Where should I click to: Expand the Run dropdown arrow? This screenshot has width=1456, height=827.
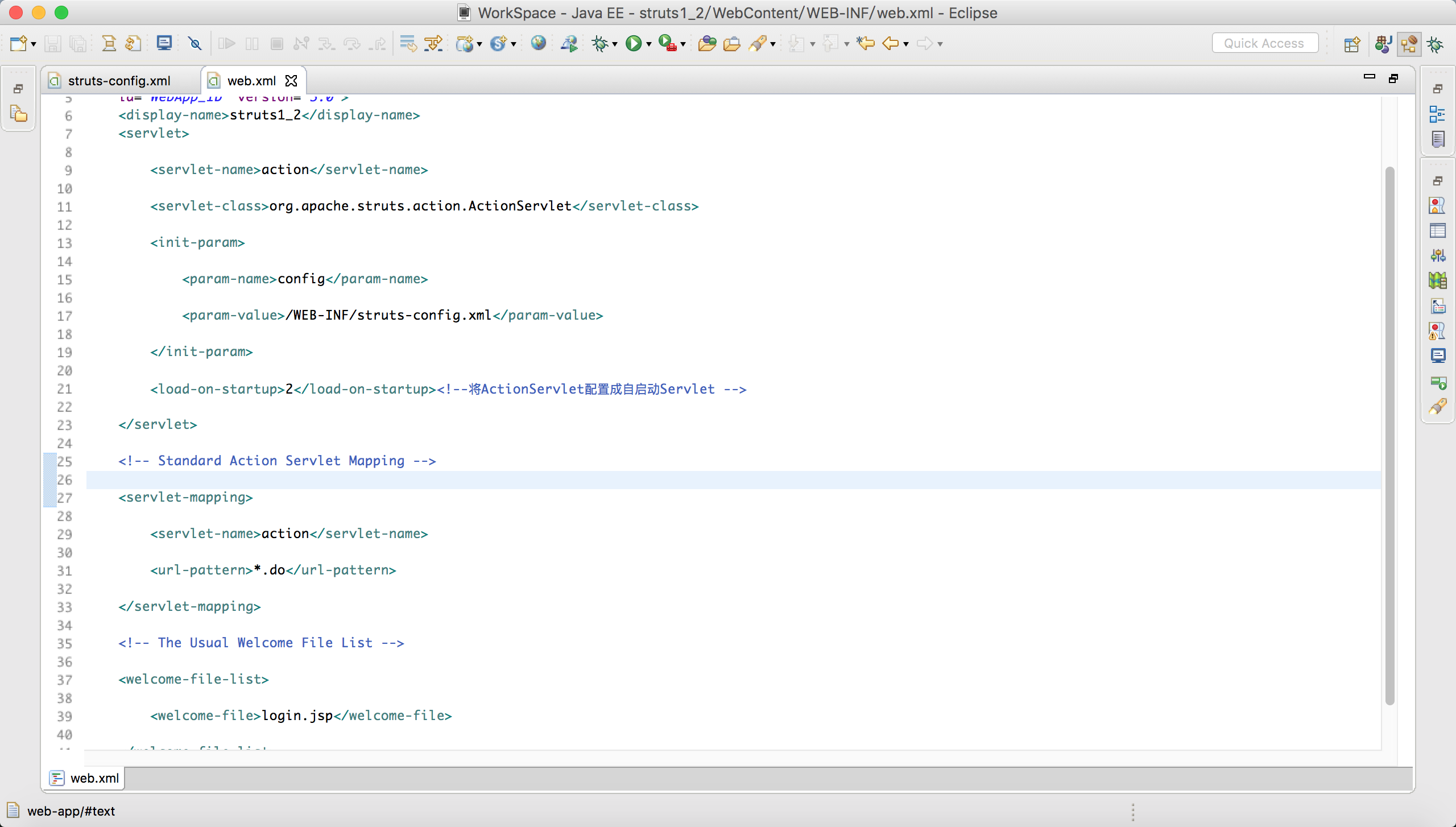(649, 44)
